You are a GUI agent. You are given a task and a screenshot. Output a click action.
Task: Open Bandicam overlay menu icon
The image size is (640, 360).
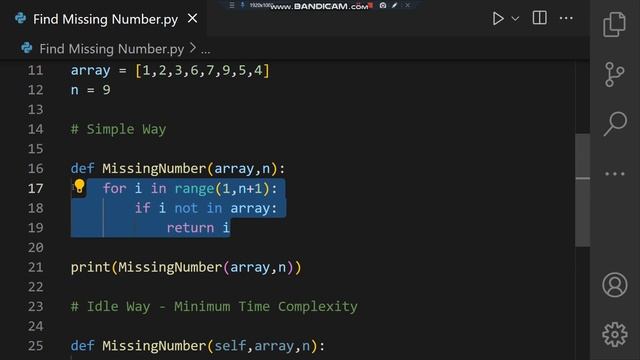coord(232,5)
